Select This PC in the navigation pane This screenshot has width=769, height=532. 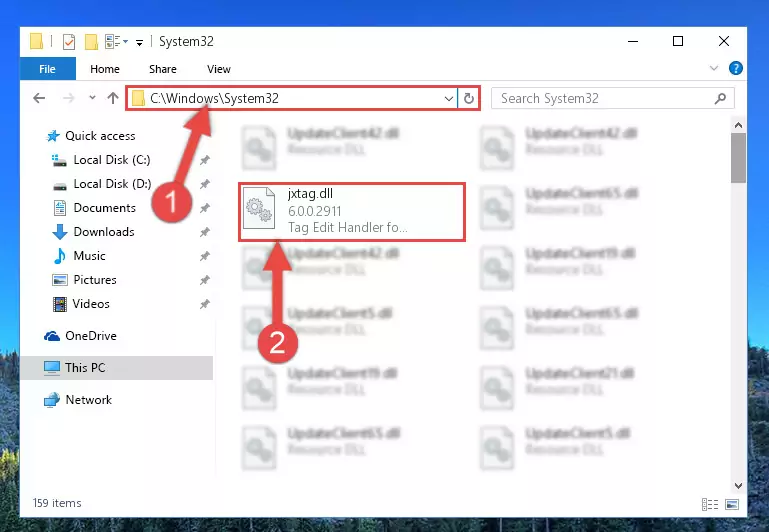[116, 368]
